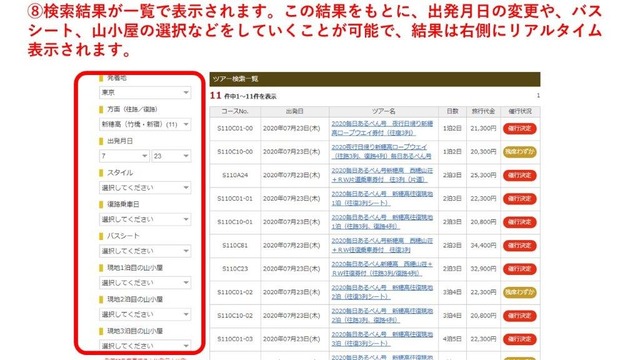Screen dimensions: 640x360
Task: Click the 11件中1〜11件を表示 result count
Action: click(x=243, y=96)
